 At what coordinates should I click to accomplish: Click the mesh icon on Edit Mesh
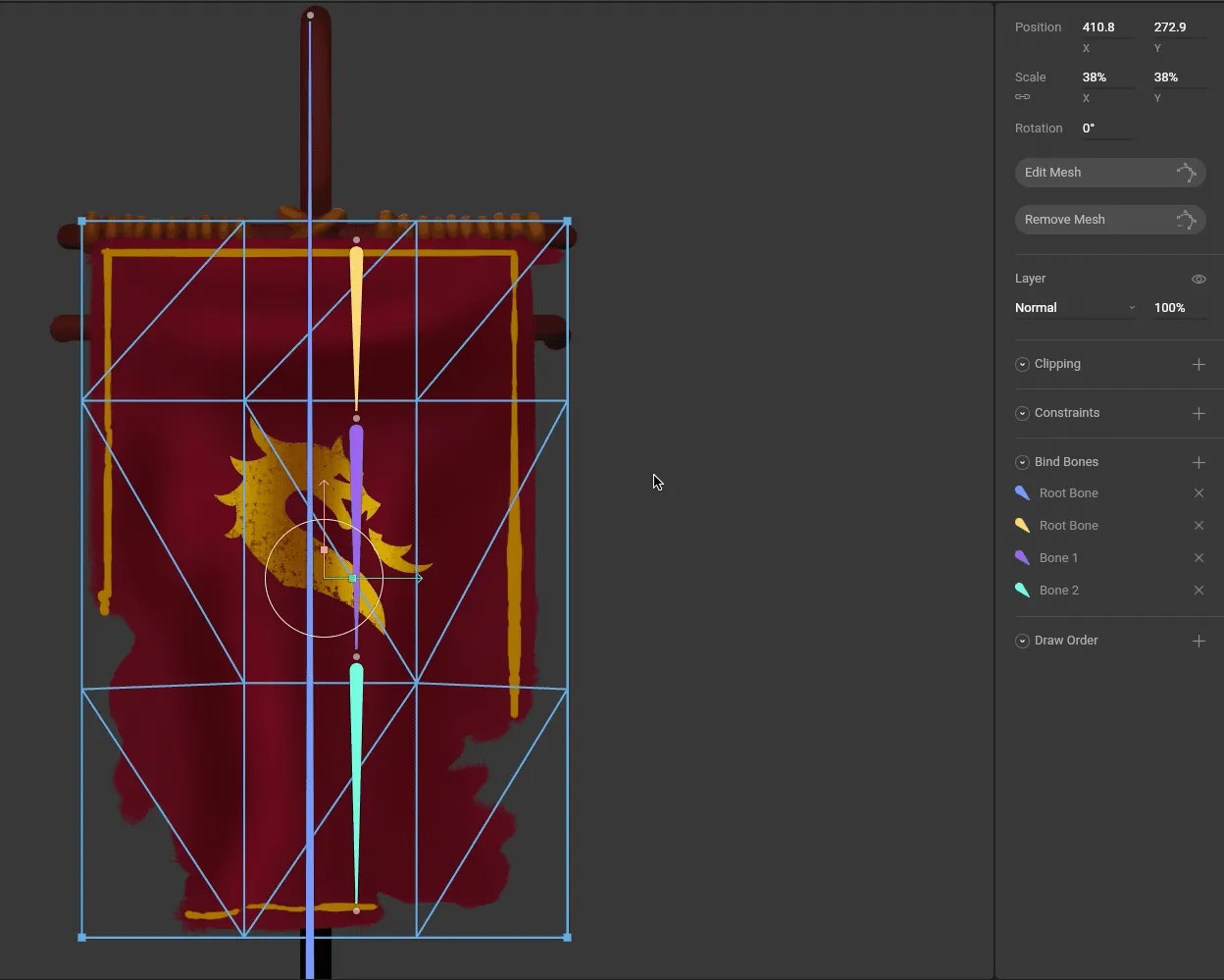1186,173
